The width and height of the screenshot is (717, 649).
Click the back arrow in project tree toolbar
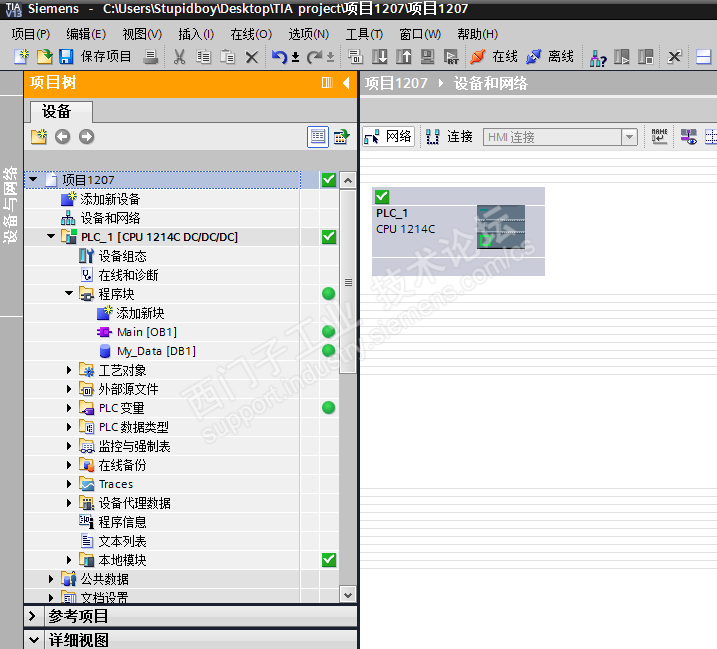(63, 136)
